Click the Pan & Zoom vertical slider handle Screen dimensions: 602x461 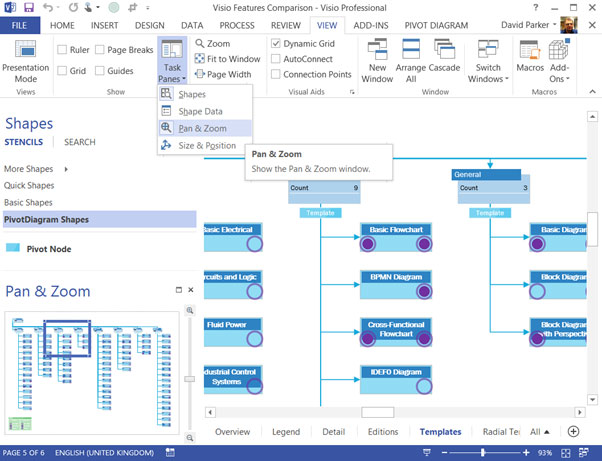(x=190, y=379)
